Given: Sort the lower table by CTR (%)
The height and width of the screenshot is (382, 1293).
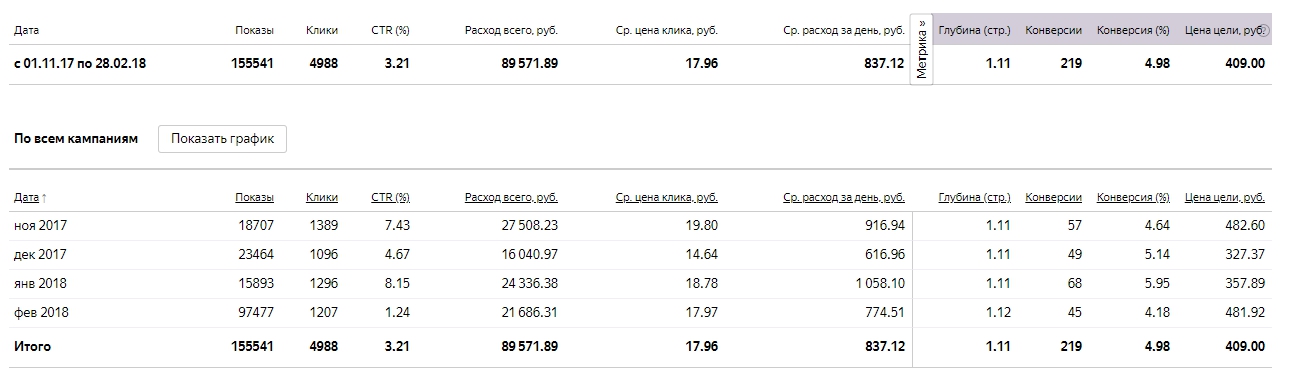Looking at the screenshot, I should coord(390,197).
